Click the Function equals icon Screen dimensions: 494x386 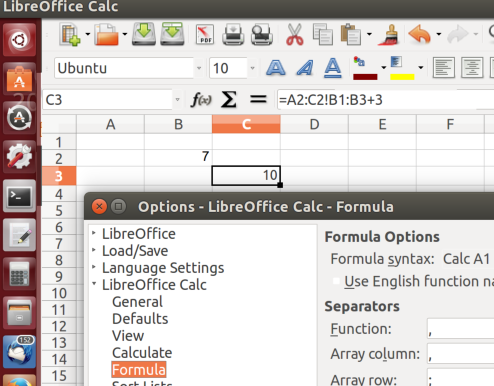tap(258, 99)
